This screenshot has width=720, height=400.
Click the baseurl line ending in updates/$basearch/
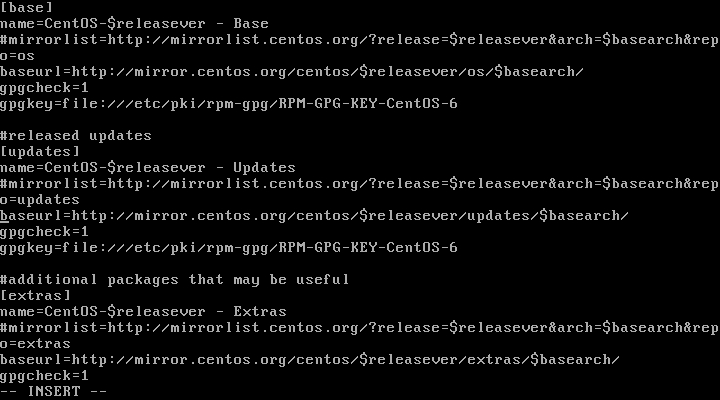point(314,215)
